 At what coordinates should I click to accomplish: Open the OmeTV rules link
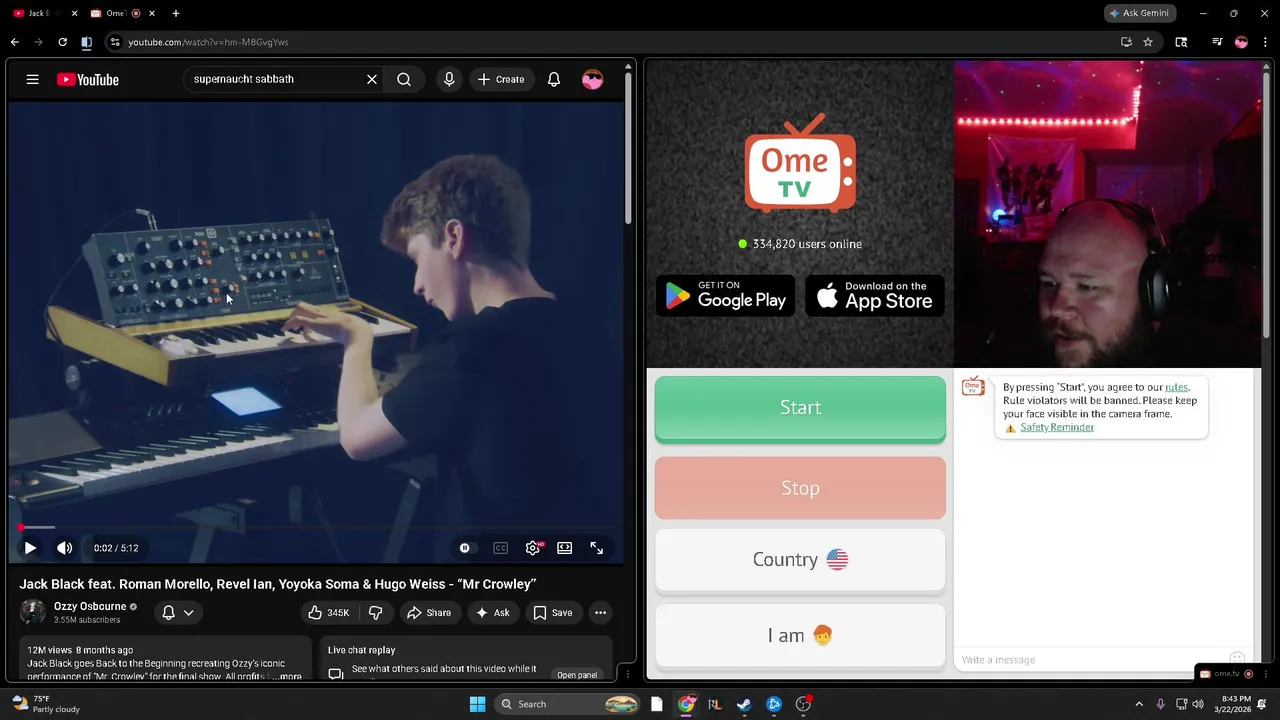tap(1176, 387)
